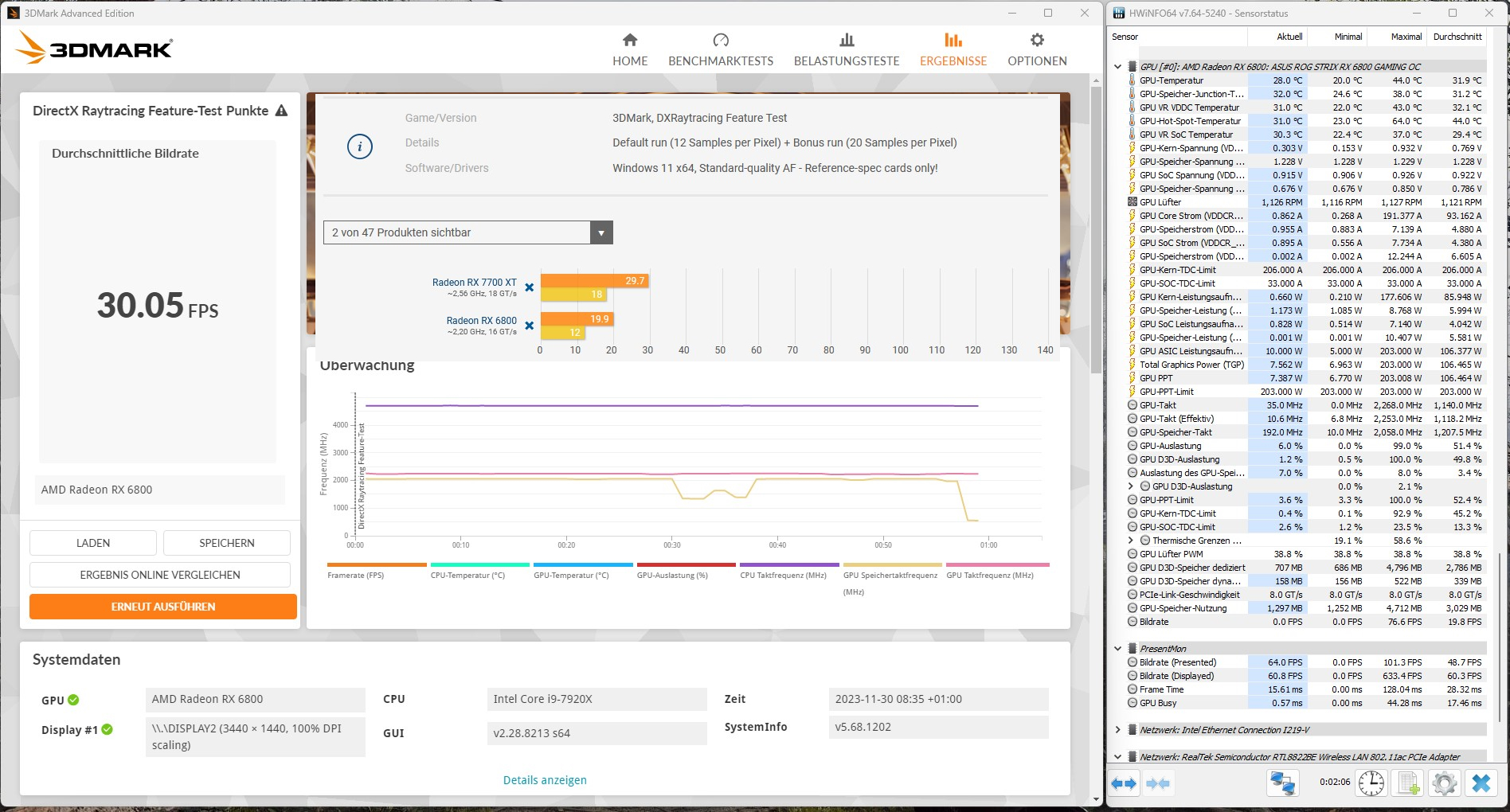Remove Radeon RX 6800 from comparison chart
Viewport: 1510px width, 812px height.
[530, 326]
